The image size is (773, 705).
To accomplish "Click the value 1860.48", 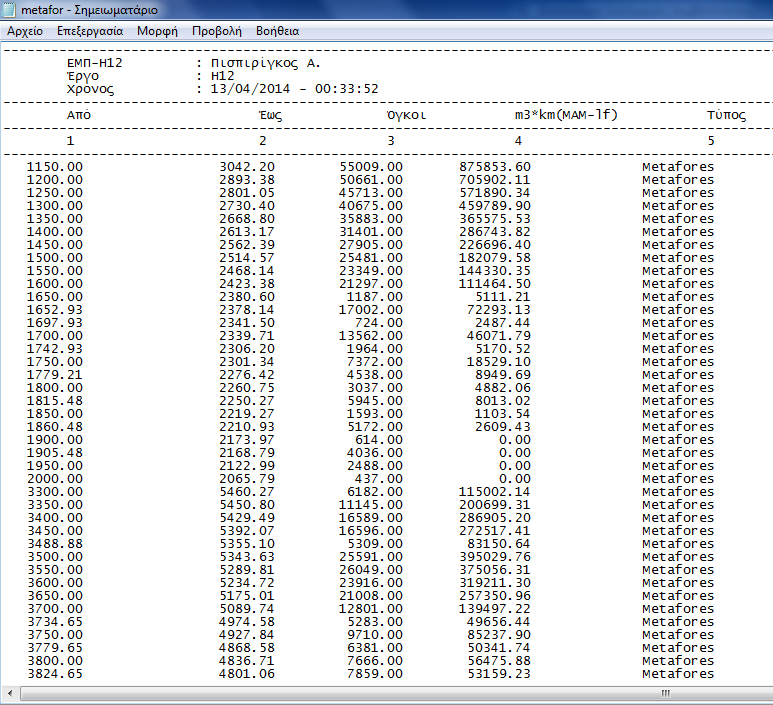I will click(x=55, y=426).
